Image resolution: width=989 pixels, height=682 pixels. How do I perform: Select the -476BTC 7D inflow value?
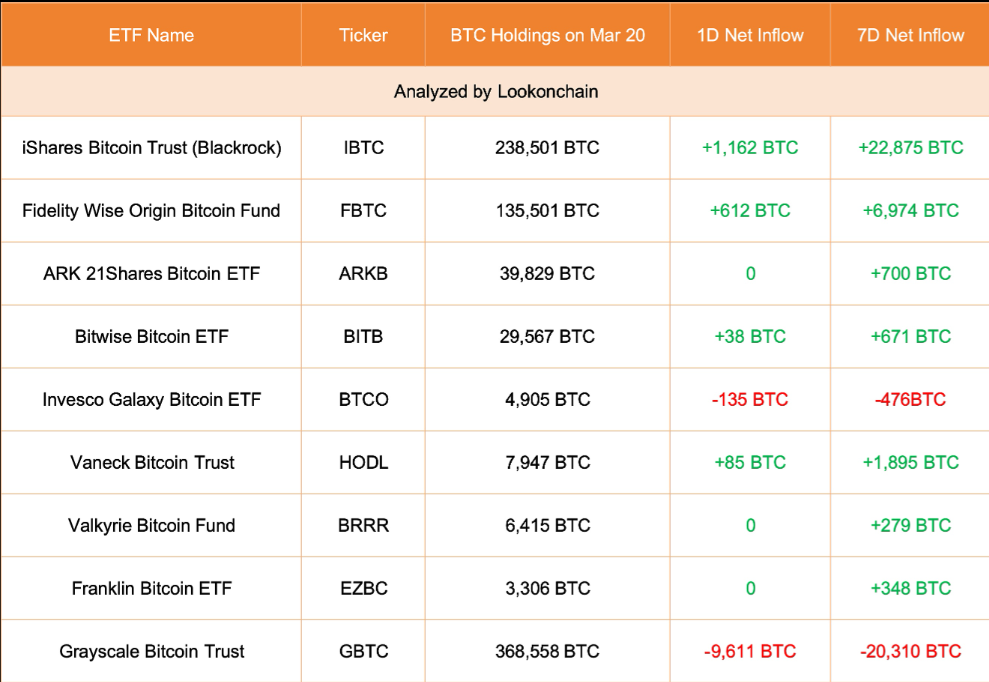tap(910, 400)
